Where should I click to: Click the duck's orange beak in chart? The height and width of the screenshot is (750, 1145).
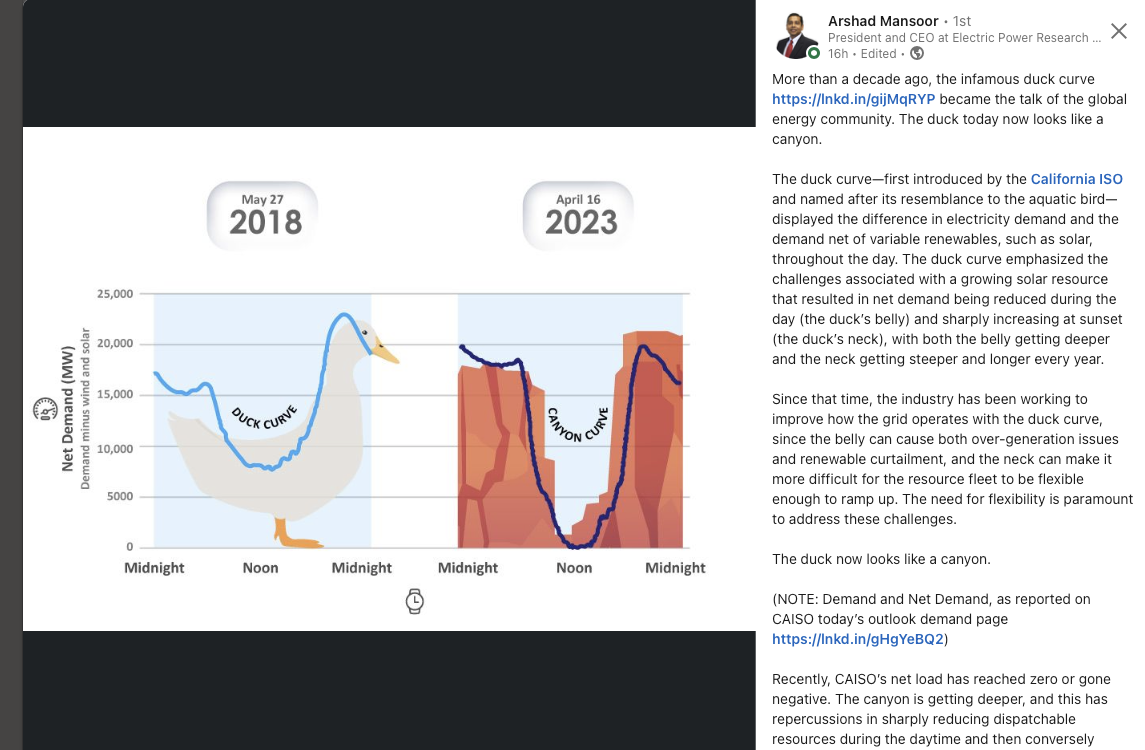[x=385, y=351]
